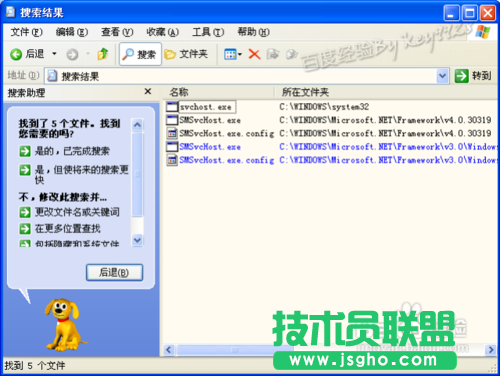Image resolution: width=500 pixels, height=376 pixels.
Task: Click horizontal scrollbar left arrow
Action: point(169,350)
